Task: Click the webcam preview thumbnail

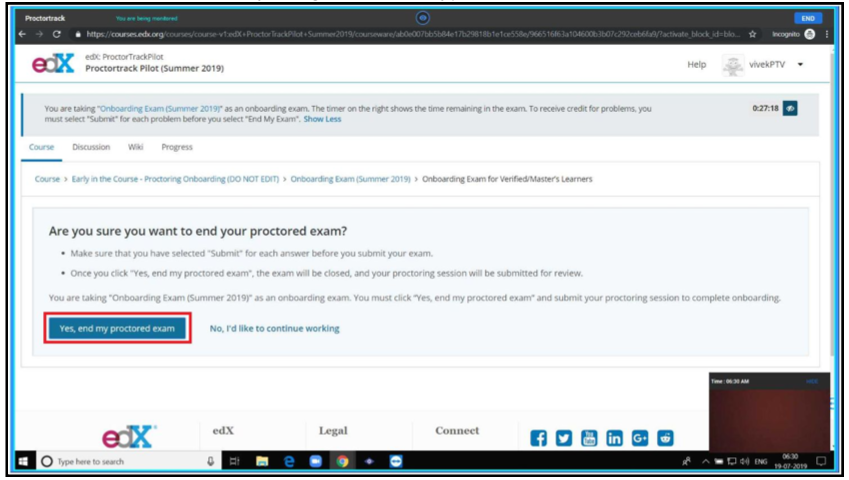Action: pos(769,412)
